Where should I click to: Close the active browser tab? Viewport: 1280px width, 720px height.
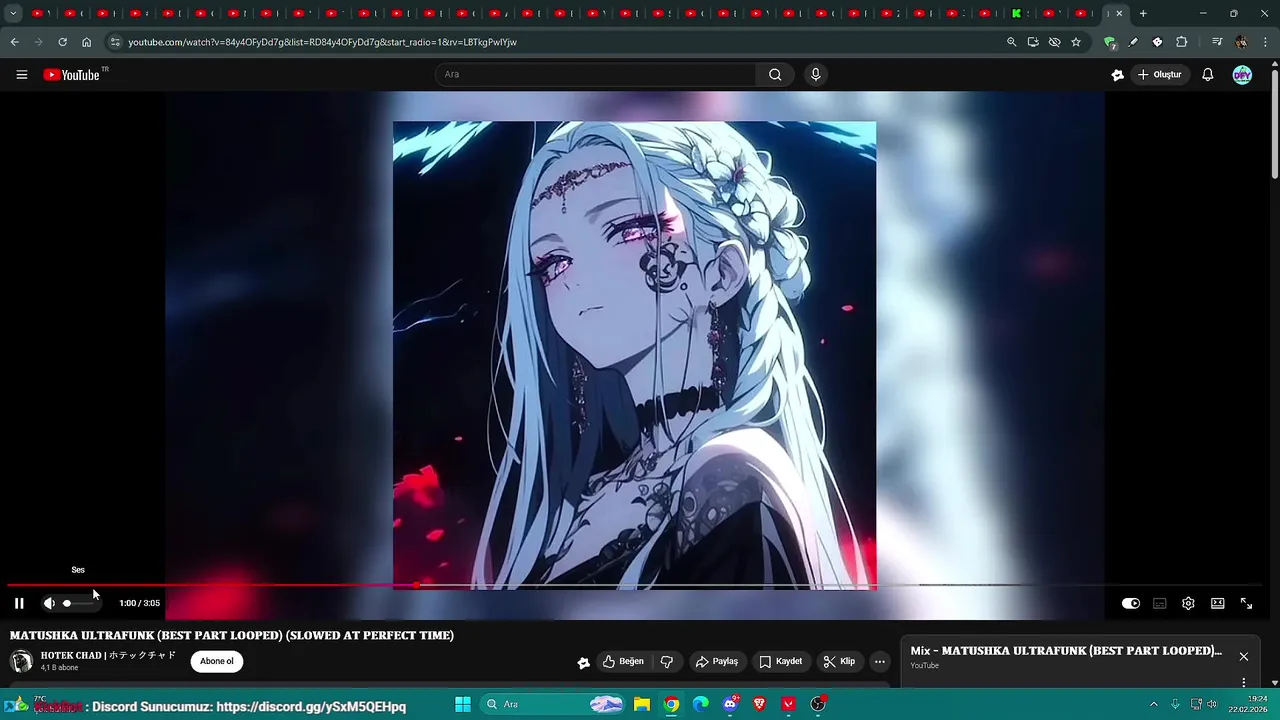coord(1119,14)
